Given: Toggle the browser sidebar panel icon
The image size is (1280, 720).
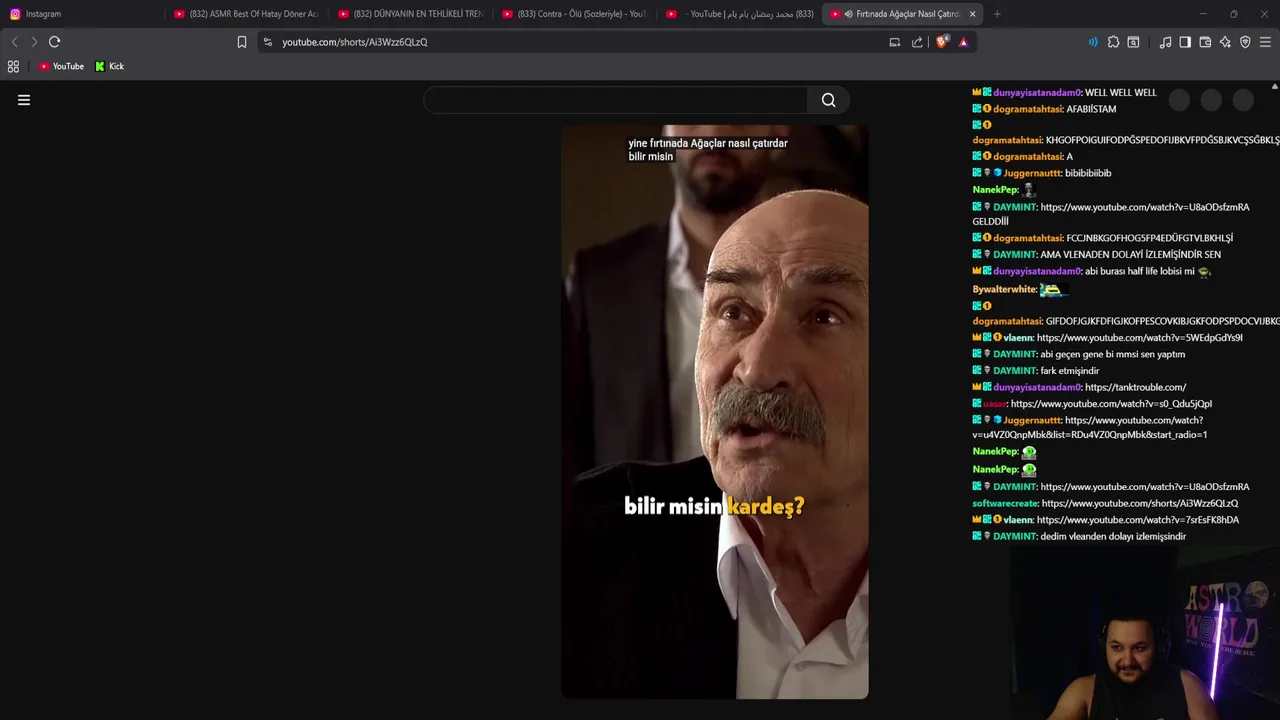Looking at the screenshot, I should [1185, 42].
